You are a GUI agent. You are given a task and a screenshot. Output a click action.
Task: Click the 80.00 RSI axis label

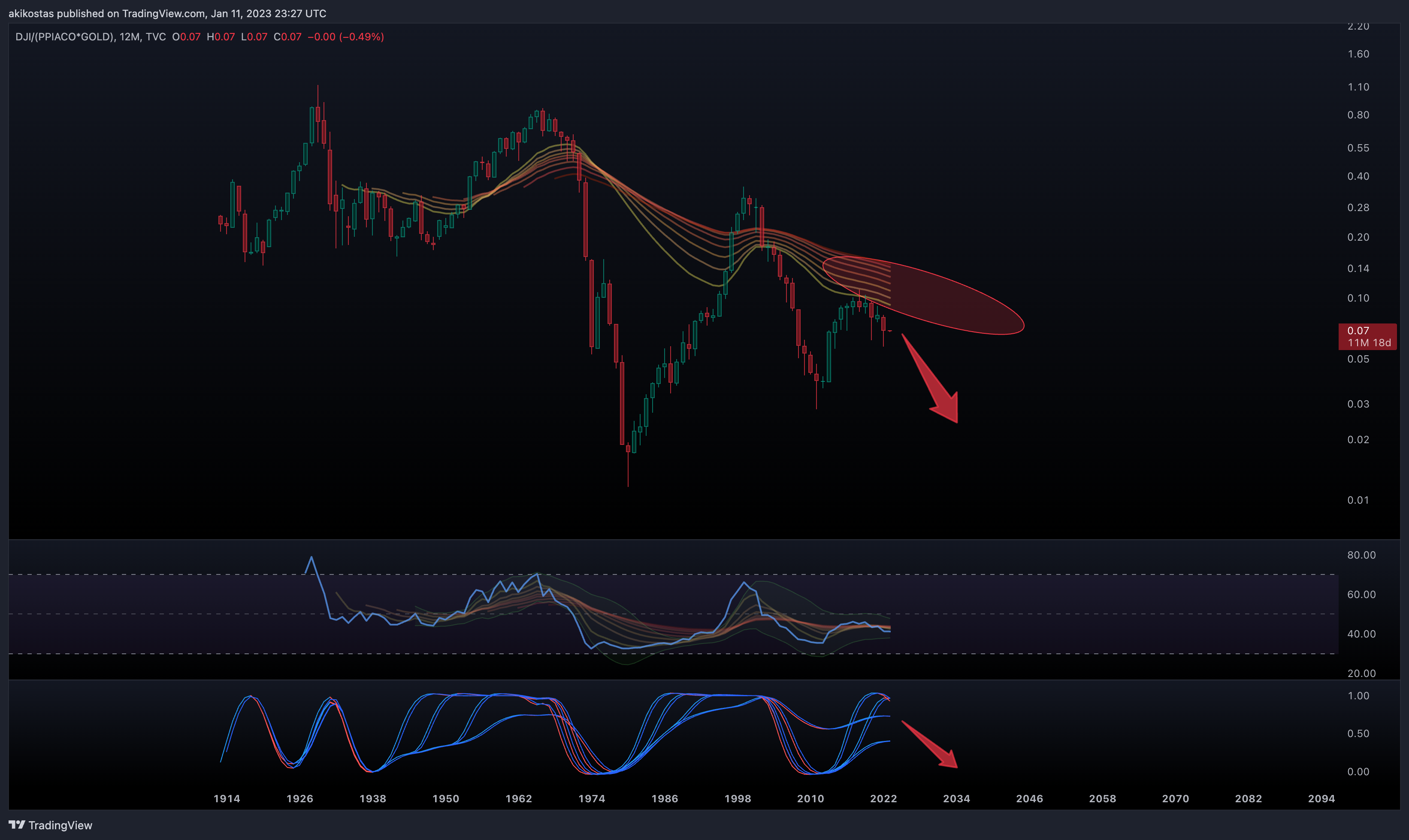tap(1361, 555)
